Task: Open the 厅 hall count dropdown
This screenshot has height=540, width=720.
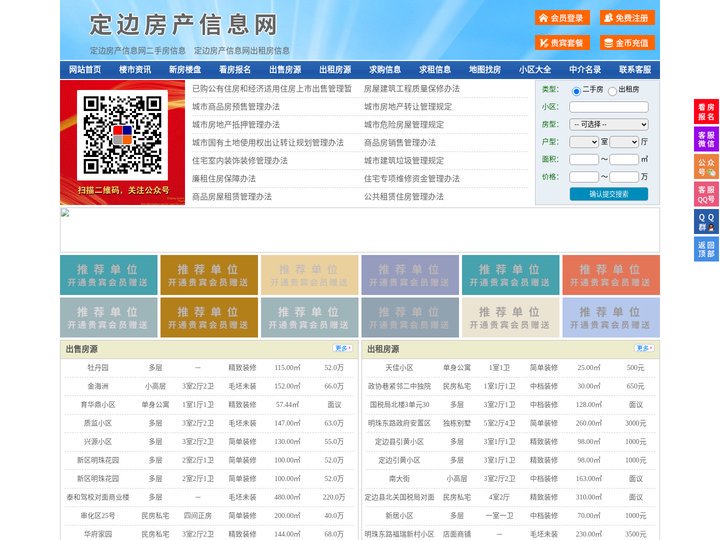Action: pyautogui.click(x=624, y=142)
